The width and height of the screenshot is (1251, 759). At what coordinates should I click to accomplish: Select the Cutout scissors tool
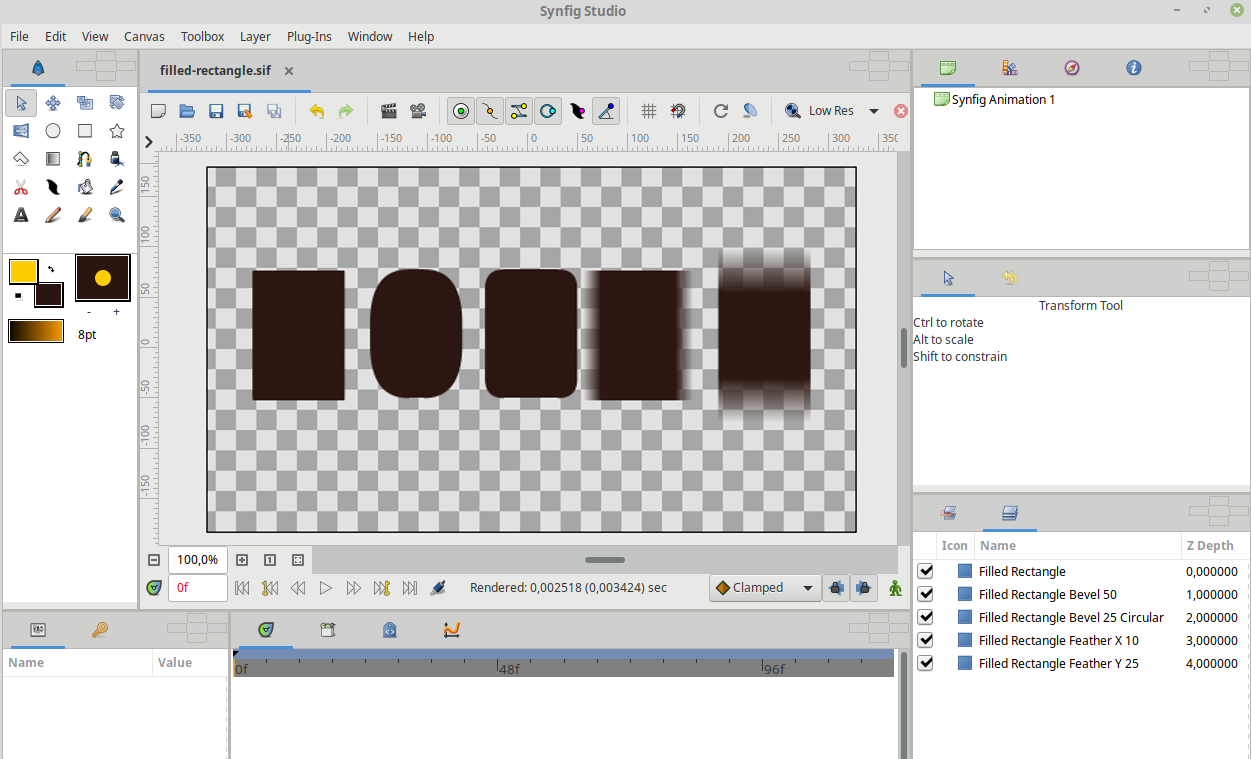tap(21, 186)
